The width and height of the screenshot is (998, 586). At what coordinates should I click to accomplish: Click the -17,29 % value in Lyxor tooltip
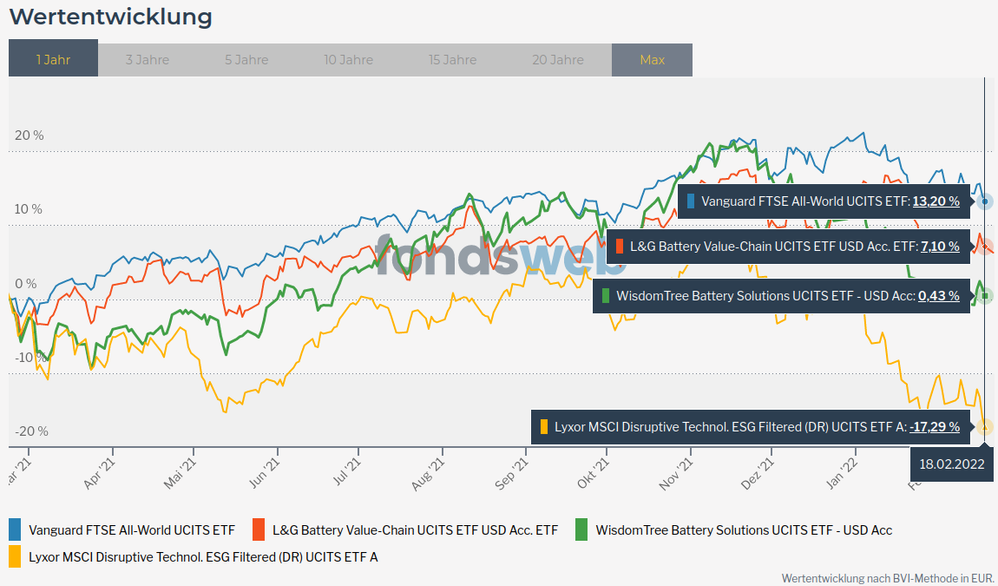(x=934, y=427)
